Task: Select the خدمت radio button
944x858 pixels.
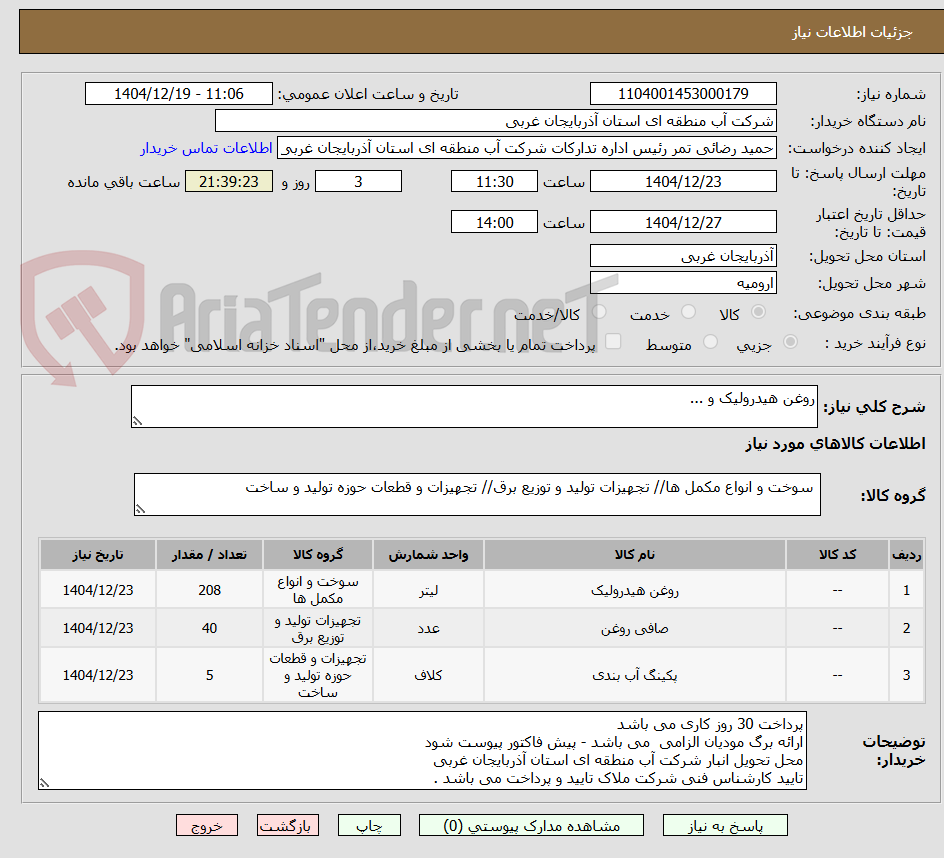Action: tap(688, 312)
